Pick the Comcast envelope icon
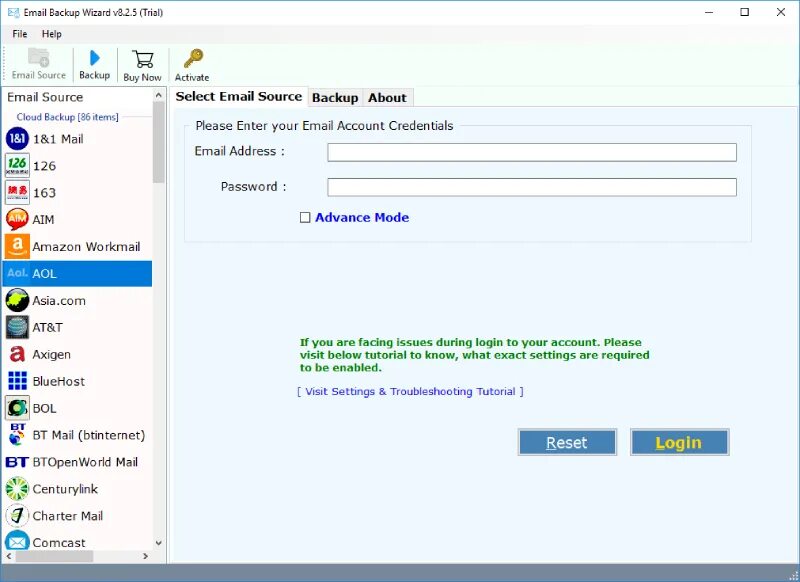Viewport: 800px width, 582px height. click(x=17, y=541)
